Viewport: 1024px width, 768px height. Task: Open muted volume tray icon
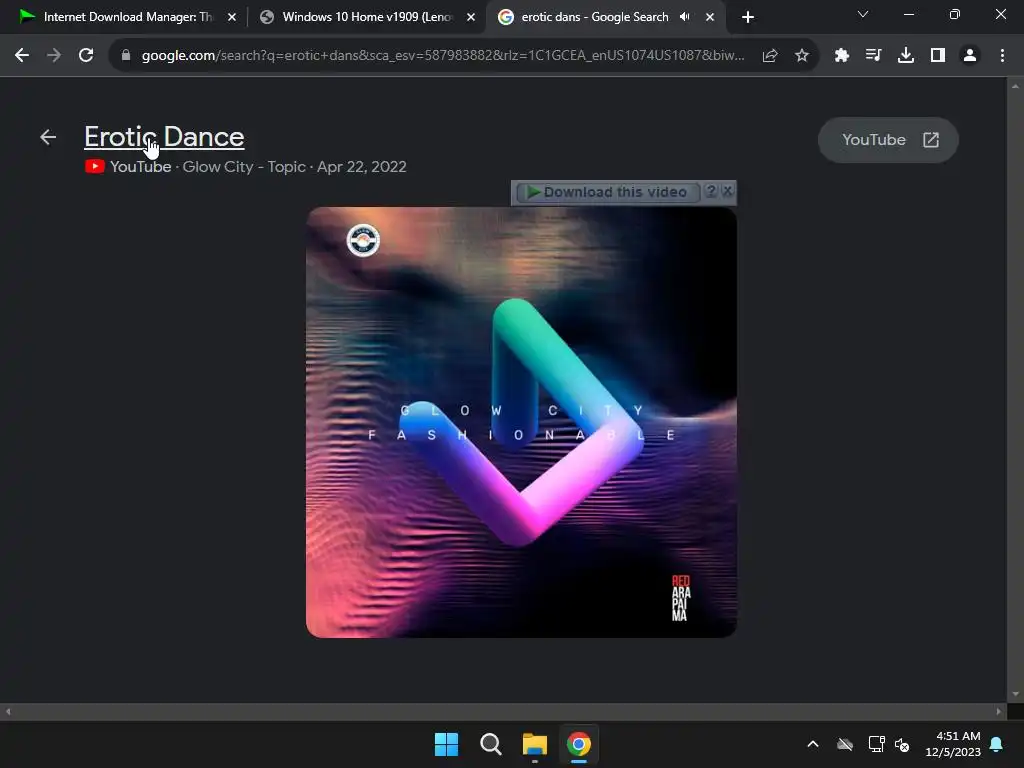(x=902, y=744)
